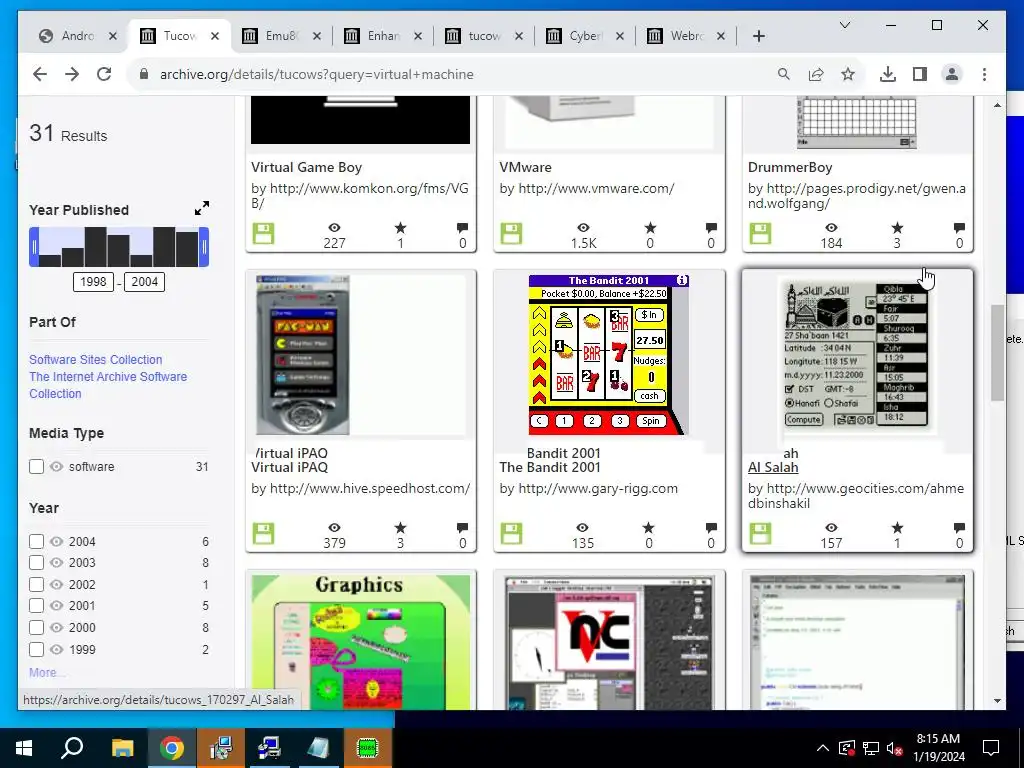Viewport: 1024px width, 768px height.
Task: Open the Chrome profile avatar
Action: (952, 74)
